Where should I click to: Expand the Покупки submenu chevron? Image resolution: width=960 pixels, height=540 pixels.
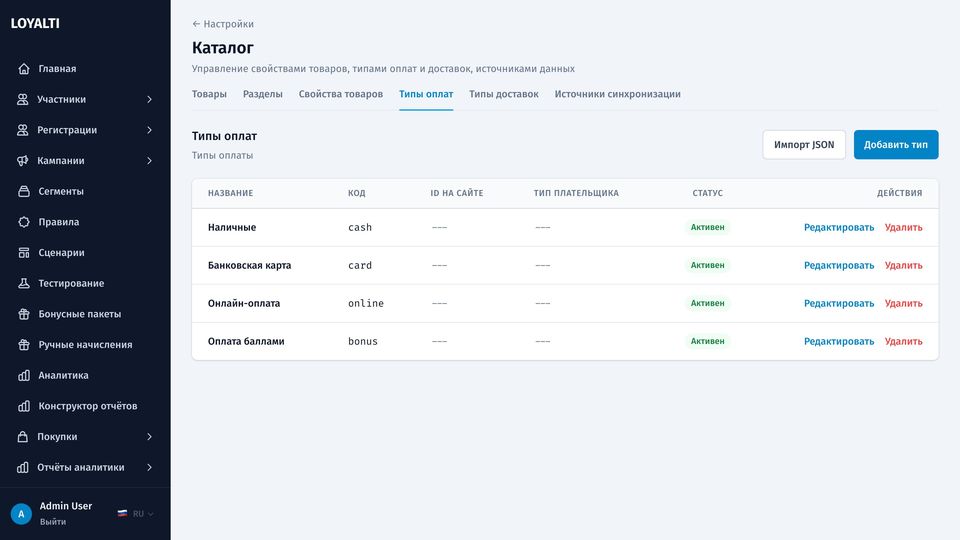tap(149, 436)
